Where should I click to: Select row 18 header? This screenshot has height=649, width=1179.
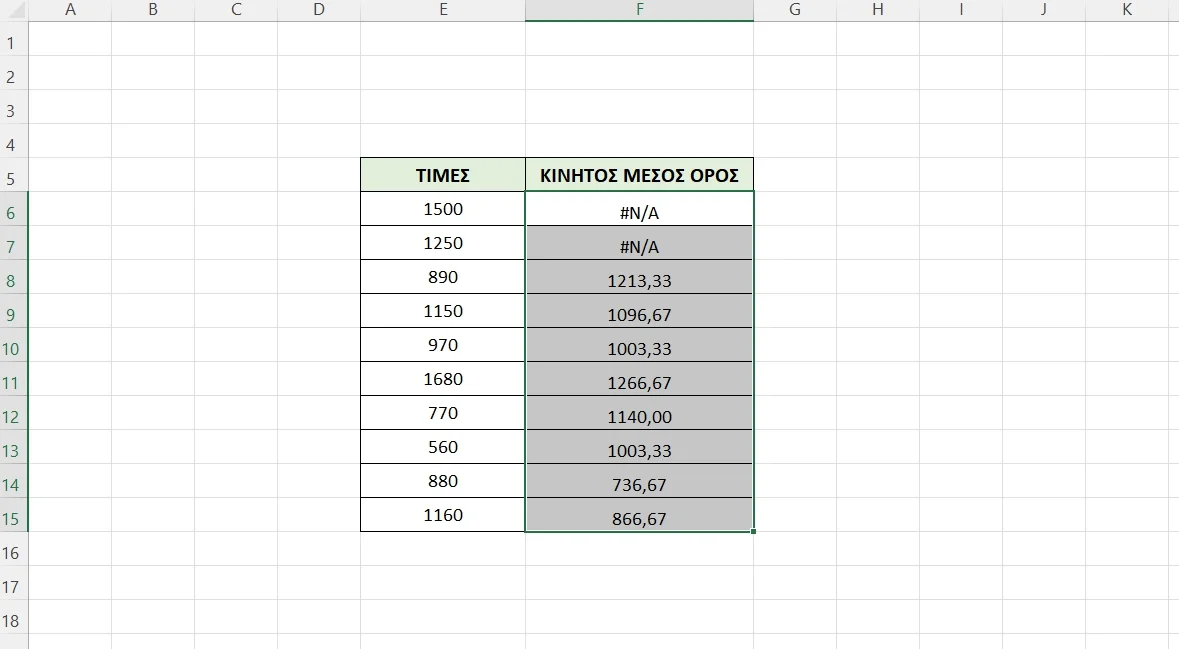click(12, 621)
